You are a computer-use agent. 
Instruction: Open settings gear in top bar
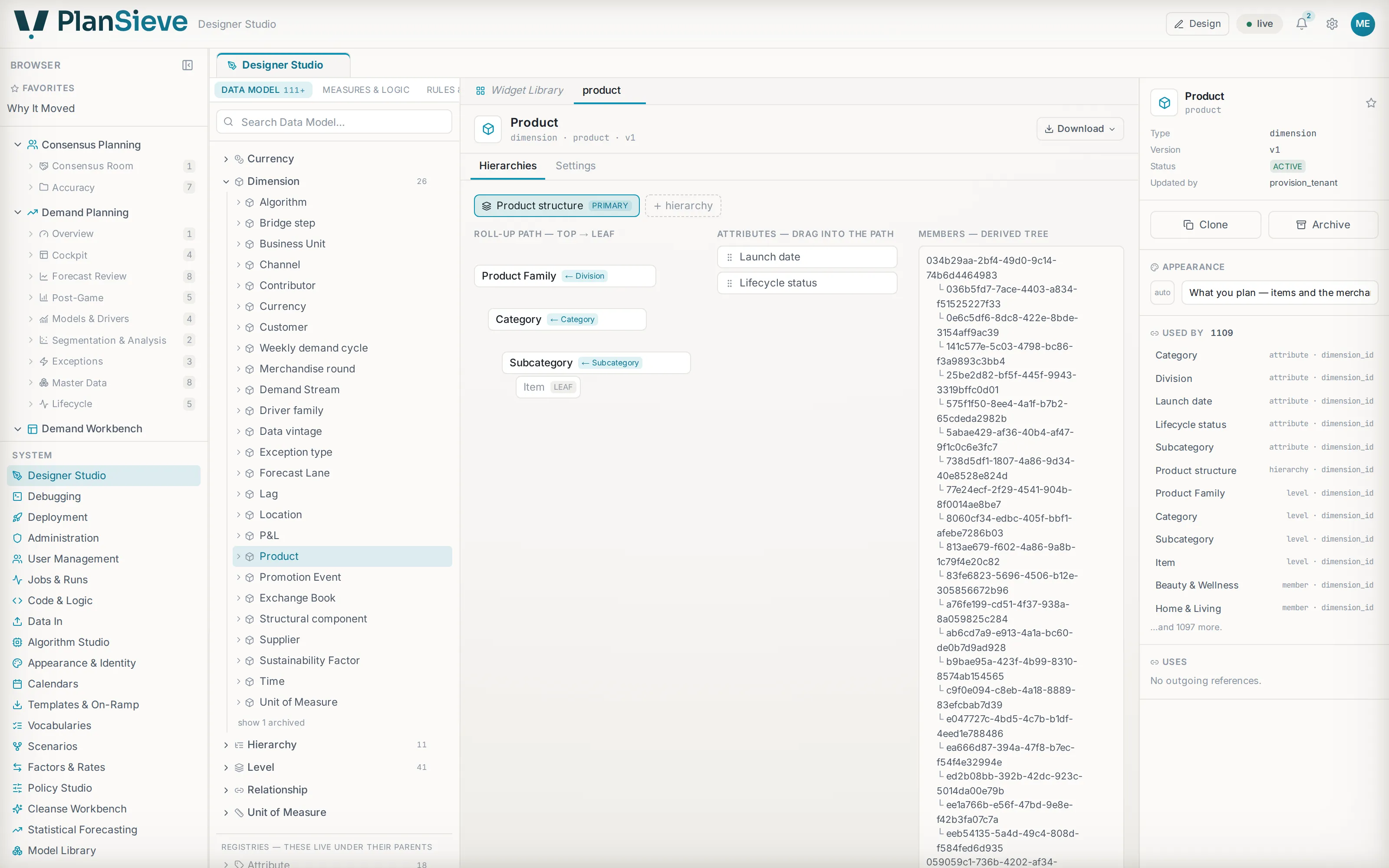point(1332,23)
